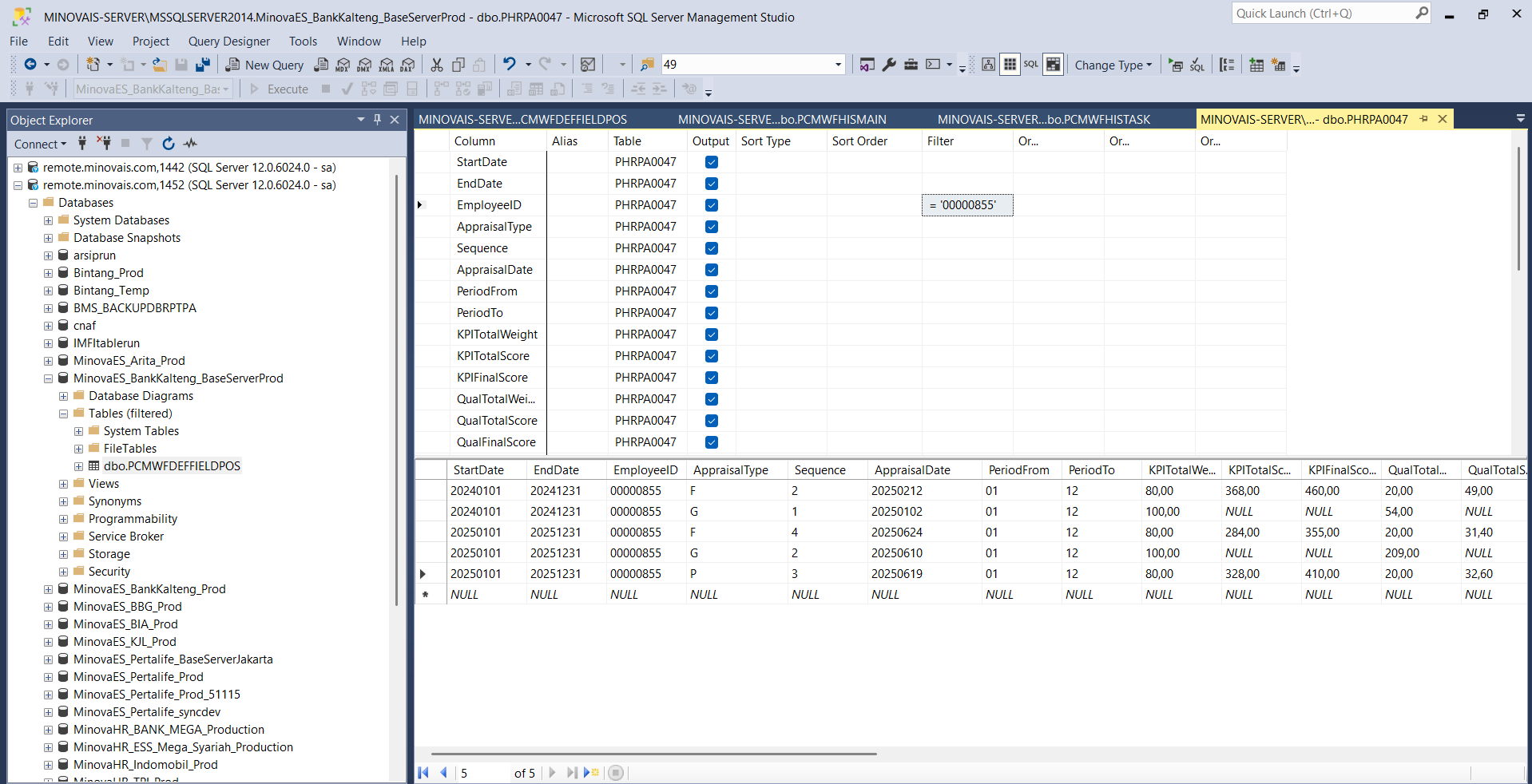
Task: Open the DMX query icon
Action: click(365, 65)
